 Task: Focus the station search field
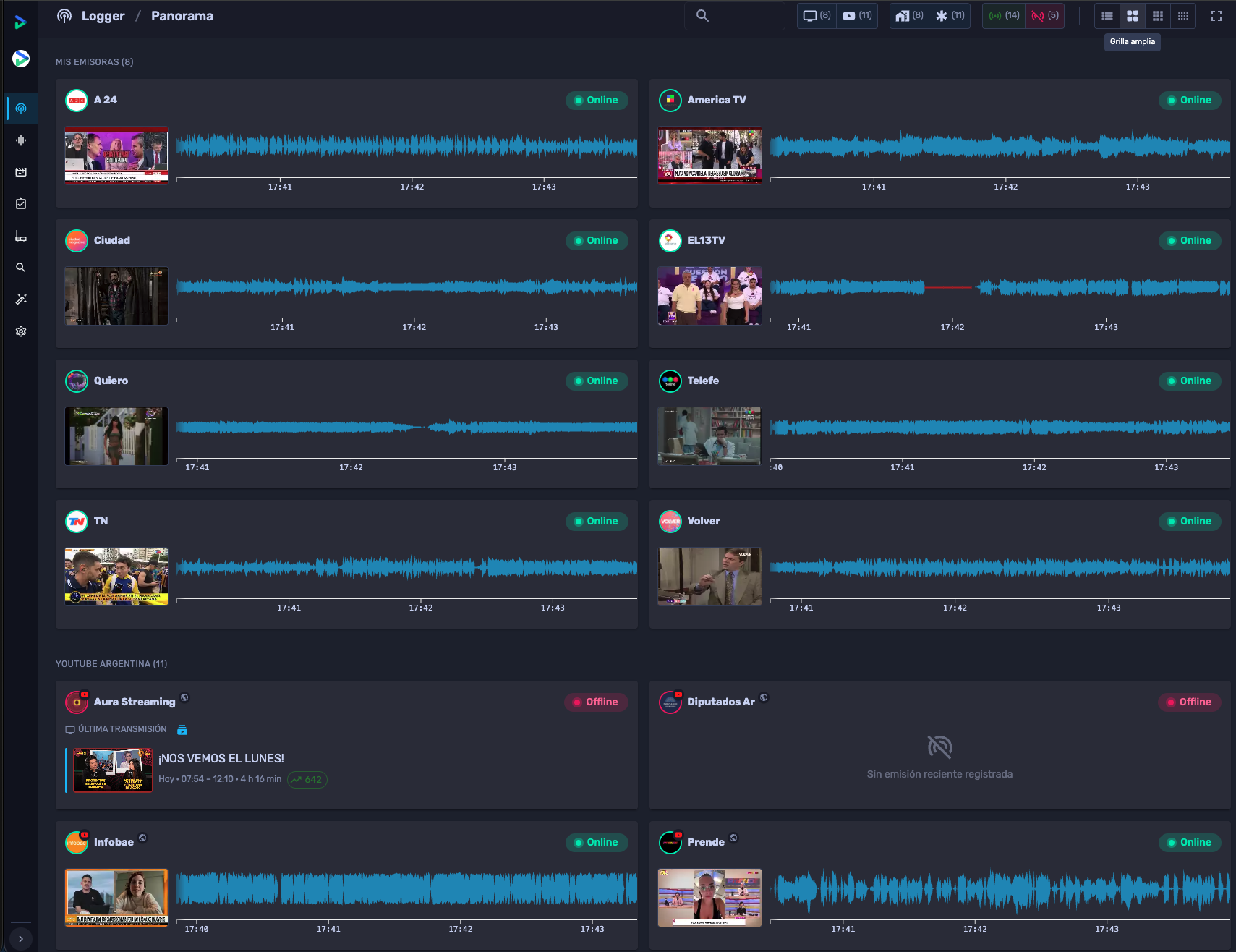(x=735, y=16)
